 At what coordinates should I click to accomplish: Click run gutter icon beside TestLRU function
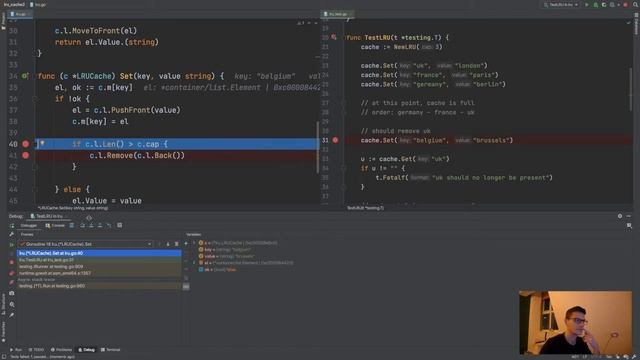(x=334, y=37)
